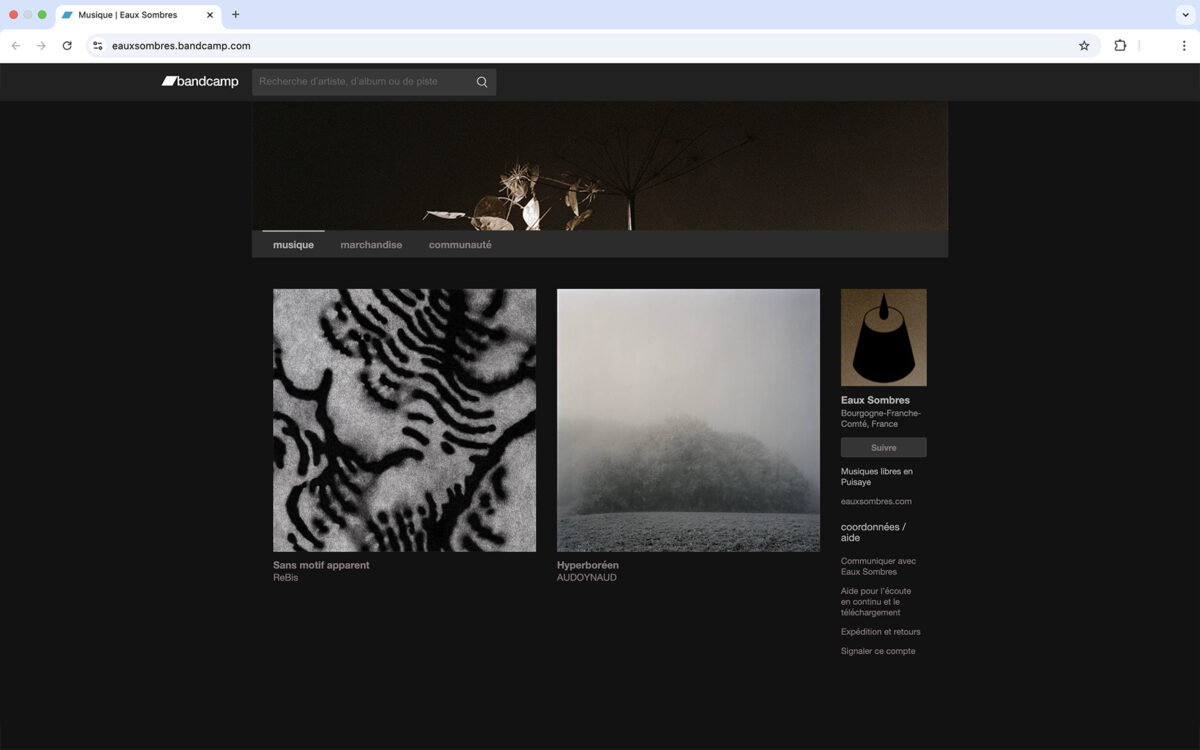Open Expédition et retours link

(880, 632)
